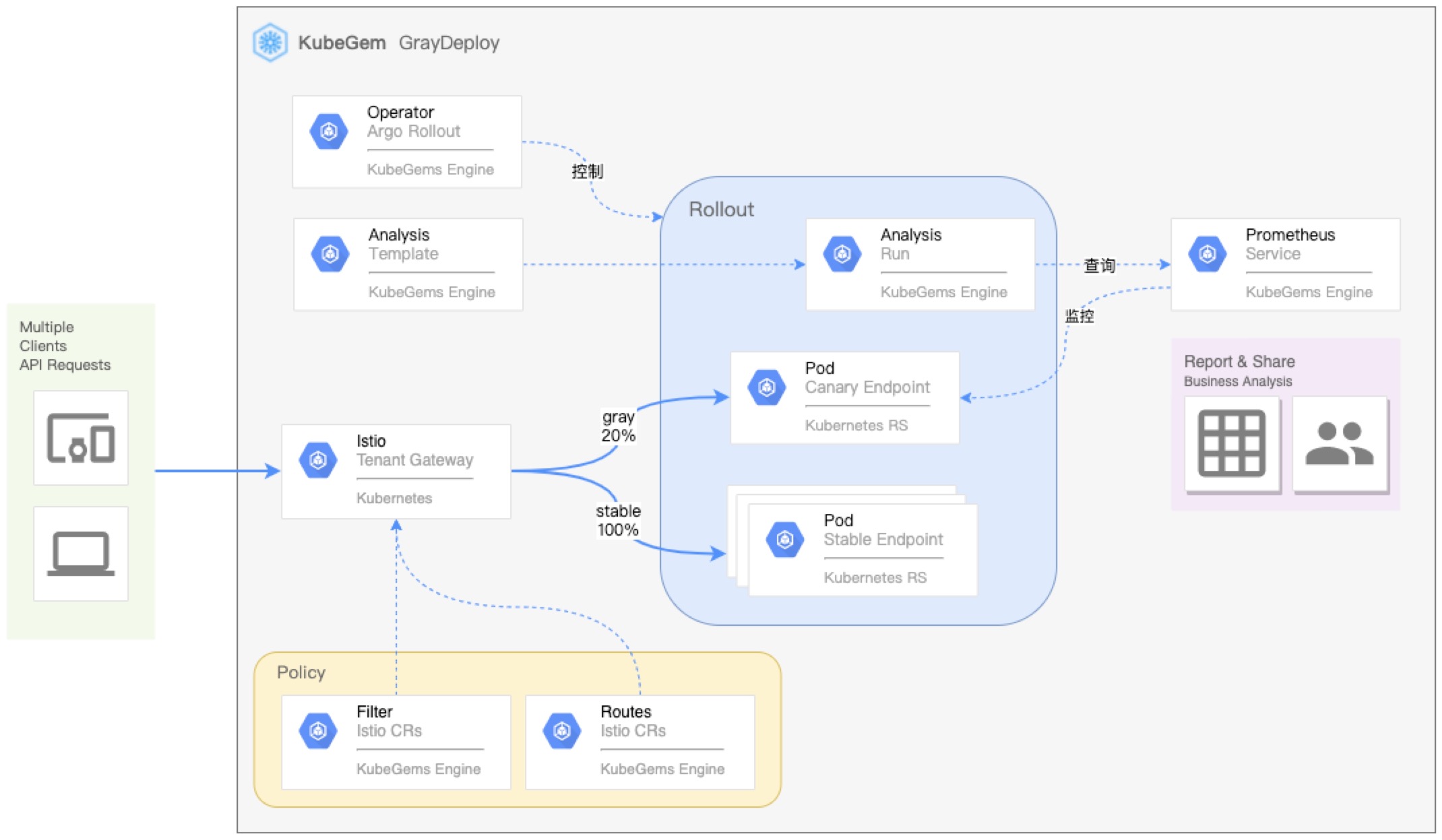Click 'Template' under Analysis

(403, 254)
